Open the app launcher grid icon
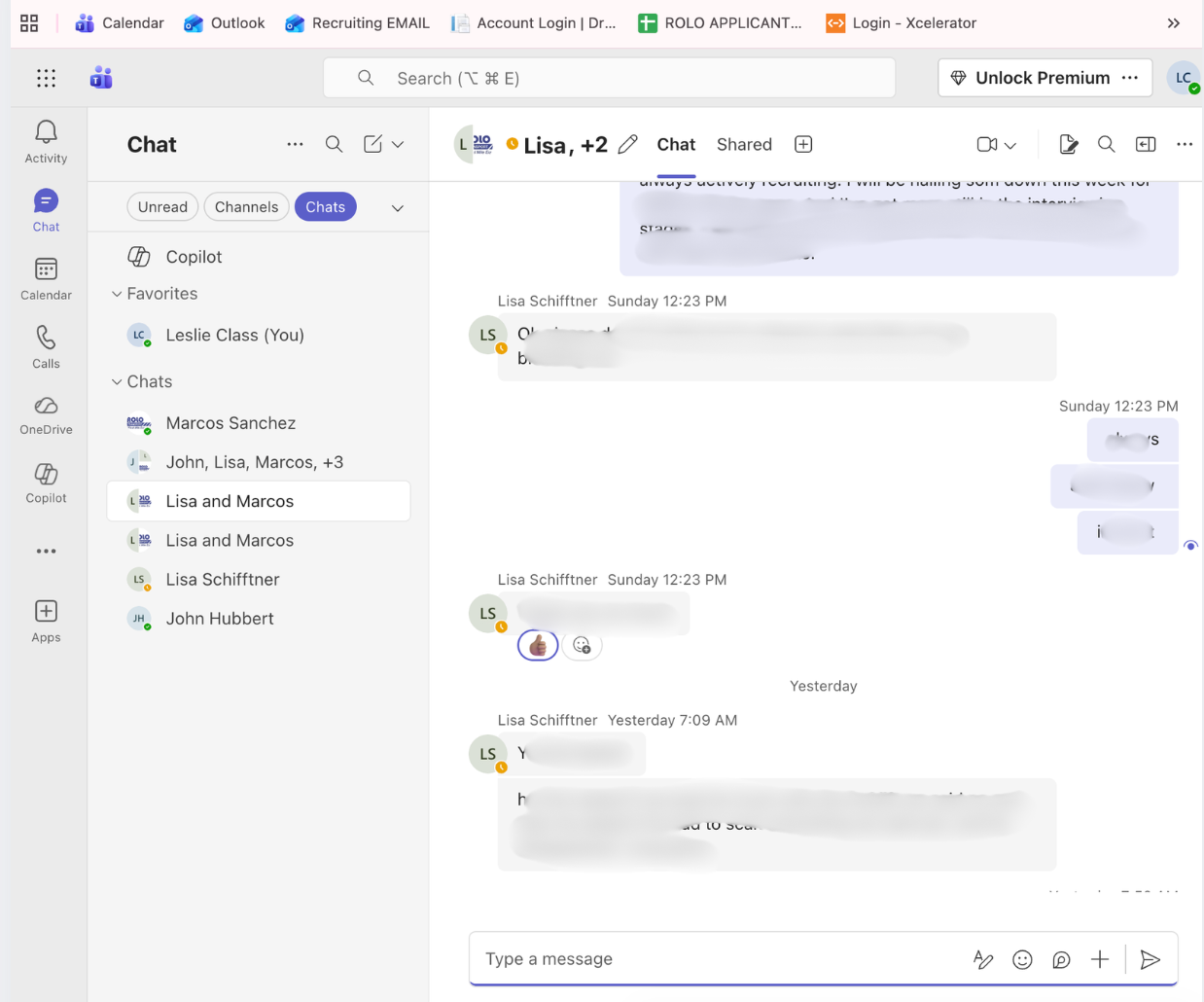The height and width of the screenshot is (1002, 1204). [x=46, y=78]
